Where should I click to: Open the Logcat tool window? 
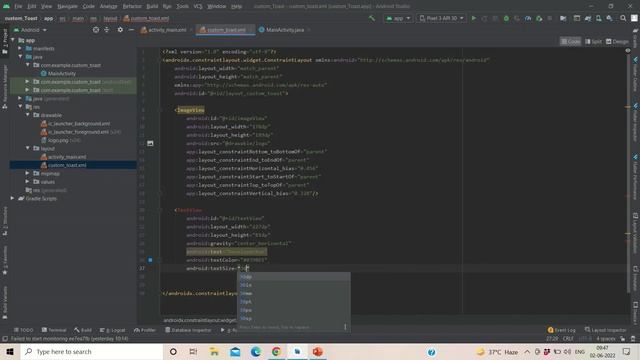pyautogui.click(x=113, y=330)
